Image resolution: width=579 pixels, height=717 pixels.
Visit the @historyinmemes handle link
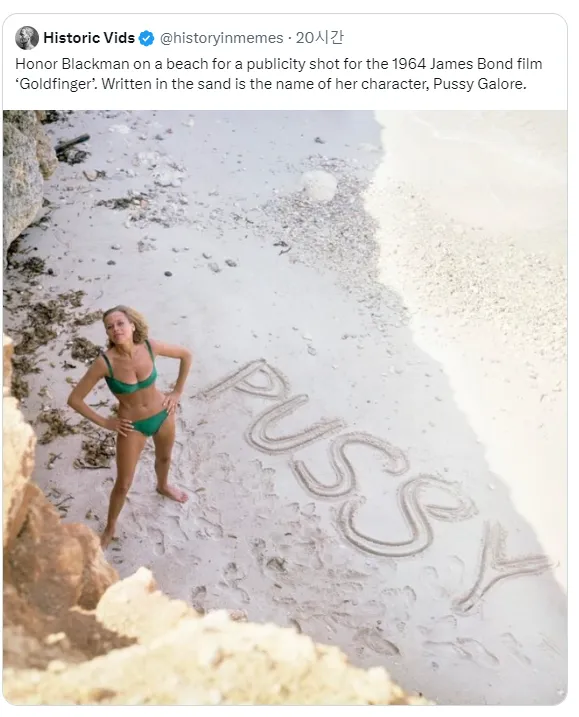coord(221,38)
